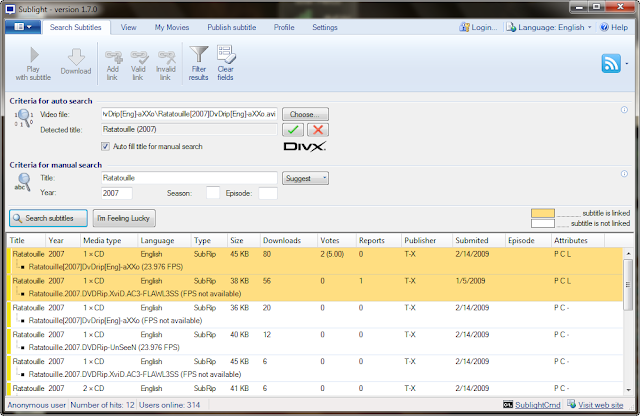
Task: Click the Login key icon
Action: 464,27
